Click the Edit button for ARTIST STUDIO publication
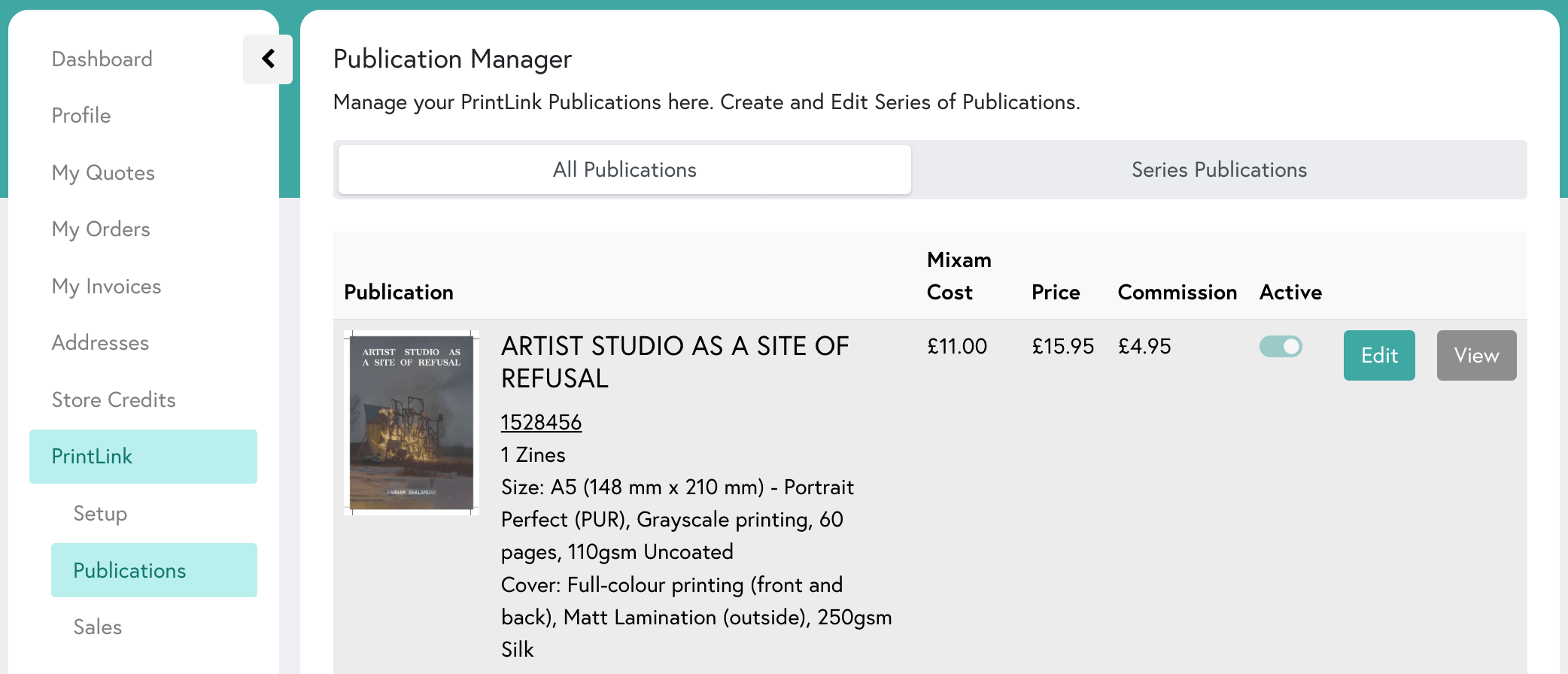The height and width of the screenshot is (674, 1568). pyautogui.click(x=1379, y=355)
